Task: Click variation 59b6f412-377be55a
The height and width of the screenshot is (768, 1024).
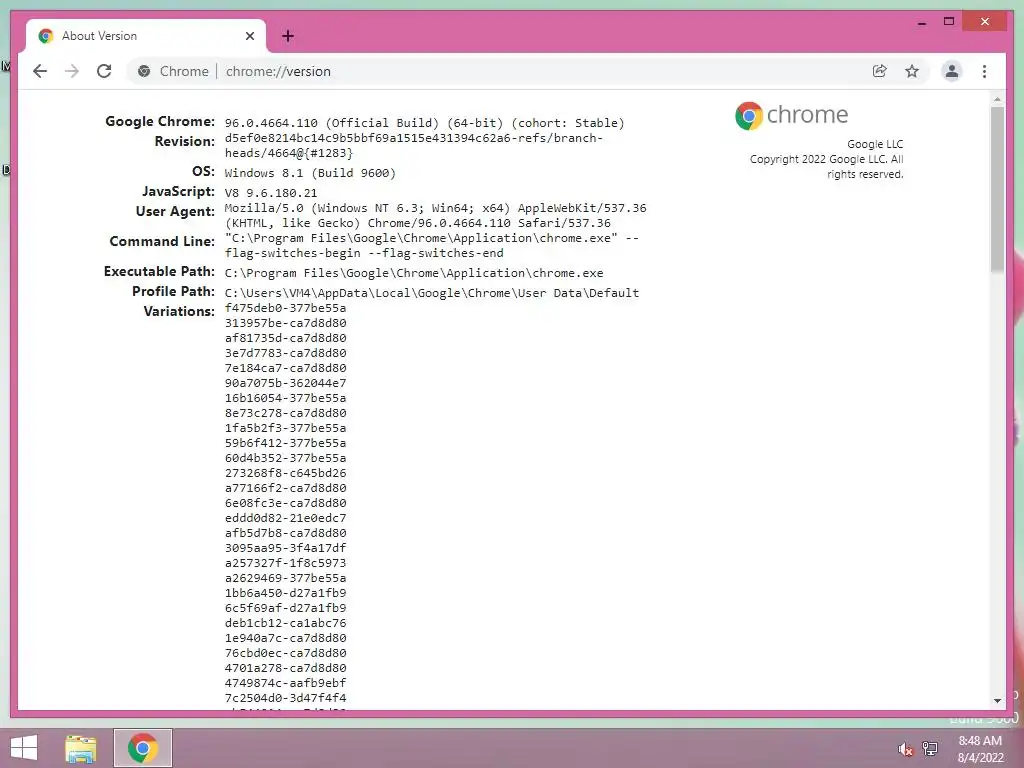Action: (285, 443)
